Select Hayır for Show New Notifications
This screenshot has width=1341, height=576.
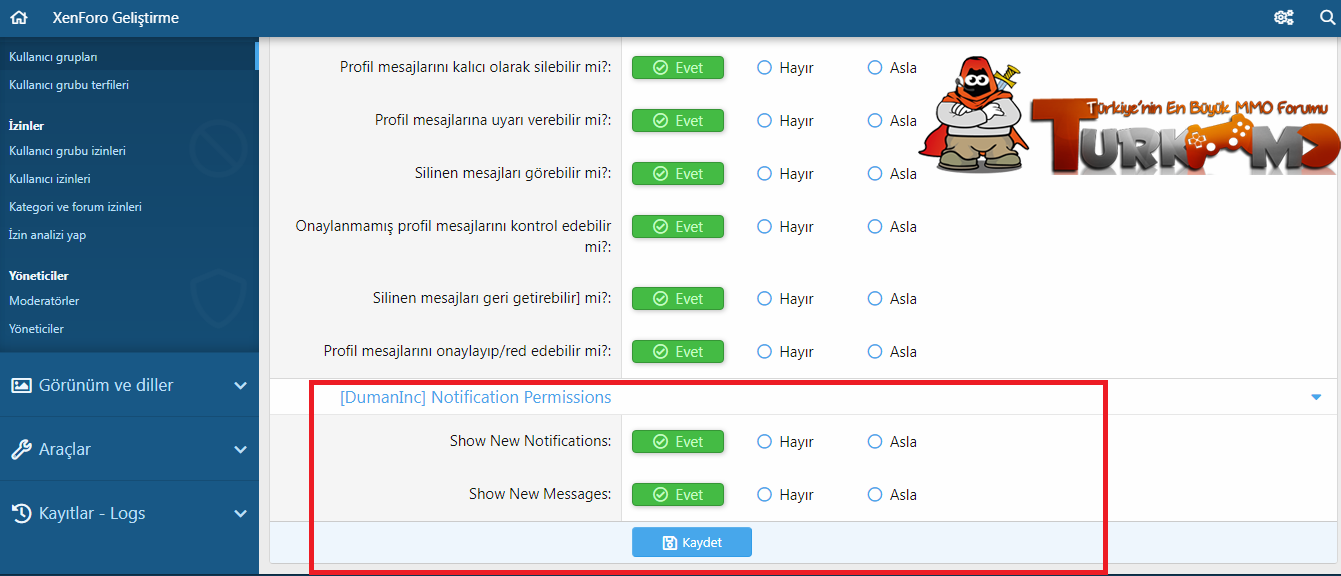[x=785, y=442]
